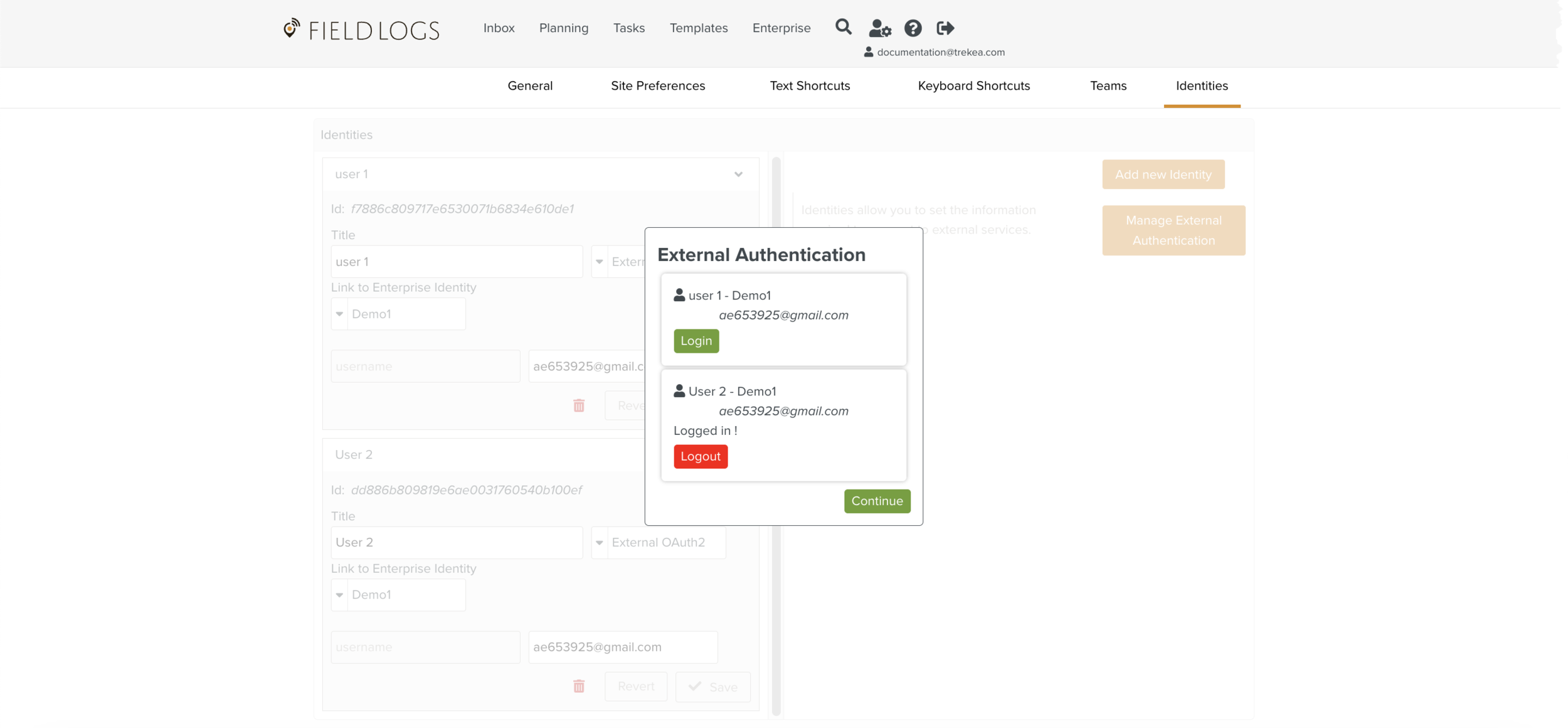Click the user management gear icon
This screenshot has width=1568, height=728.
879,28
